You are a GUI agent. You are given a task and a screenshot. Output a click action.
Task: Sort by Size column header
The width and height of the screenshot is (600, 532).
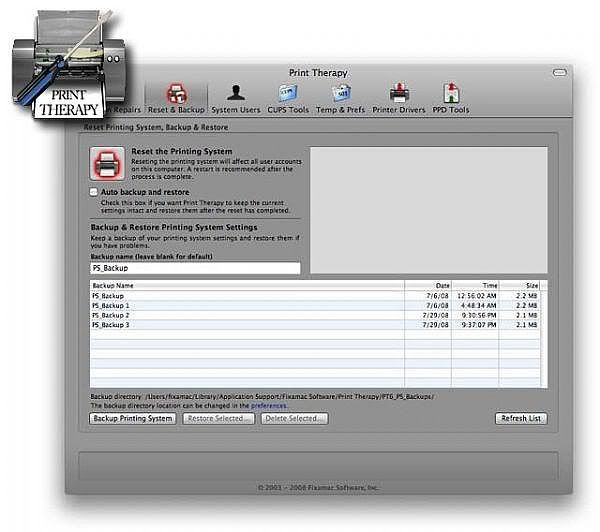[520, 286]
